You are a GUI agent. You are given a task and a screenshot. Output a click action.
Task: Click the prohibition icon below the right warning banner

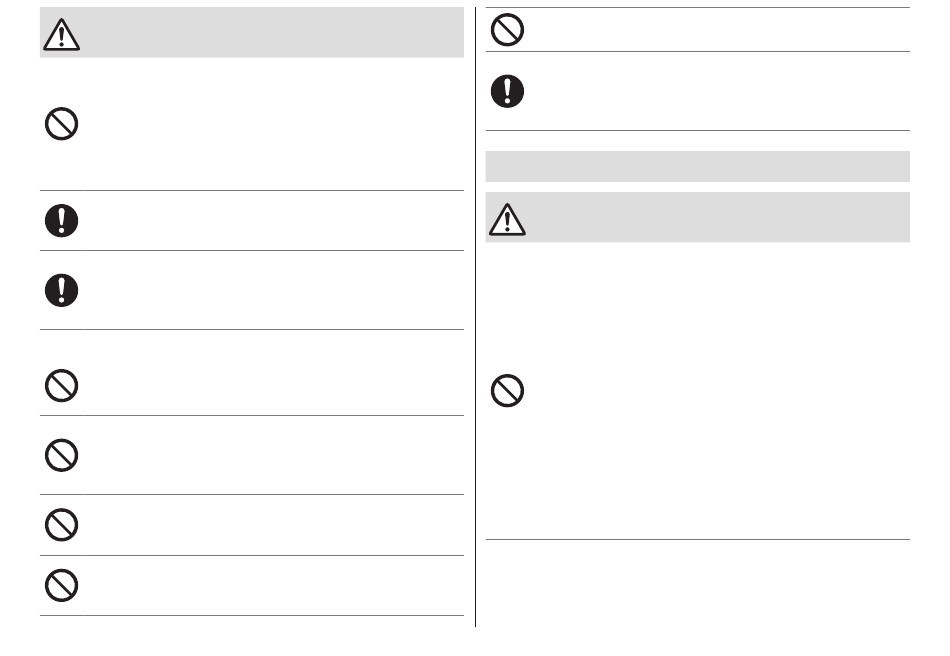click(x=507, y=391)
